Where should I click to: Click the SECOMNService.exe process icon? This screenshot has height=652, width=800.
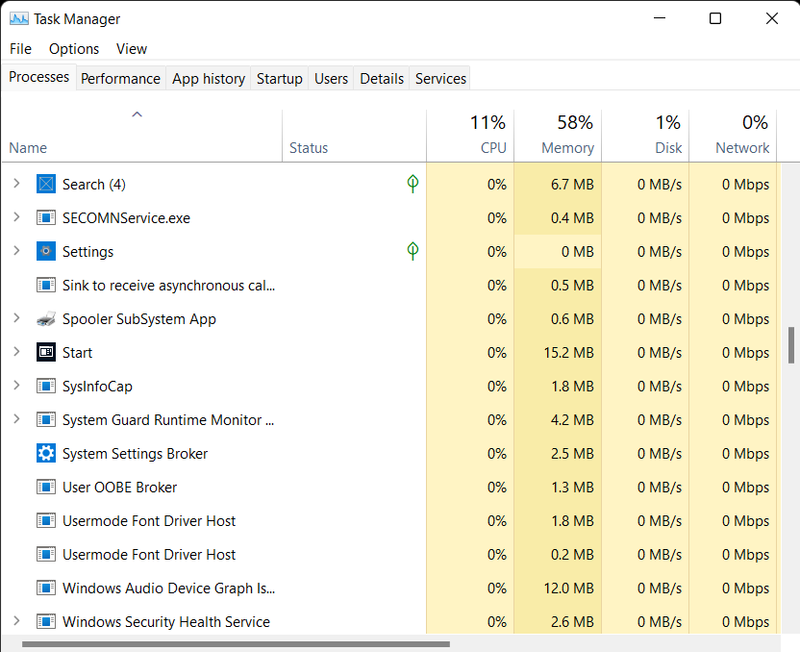tap(46, 218)
